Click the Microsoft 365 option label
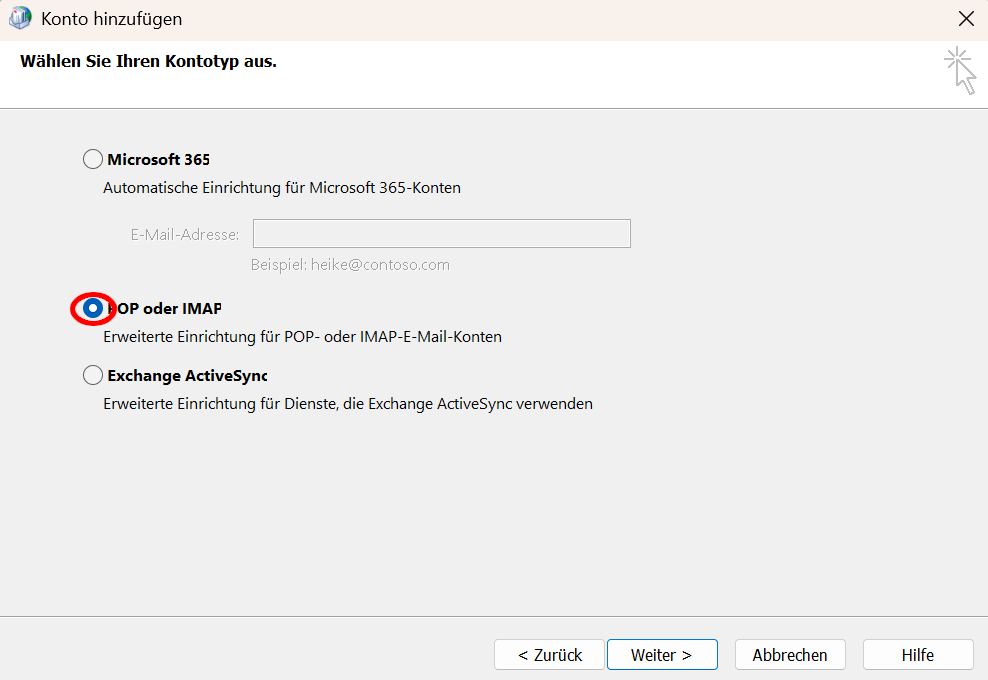The height and width of the screenshot is (680, 988). pyautogui.click(x=158, y=159)
